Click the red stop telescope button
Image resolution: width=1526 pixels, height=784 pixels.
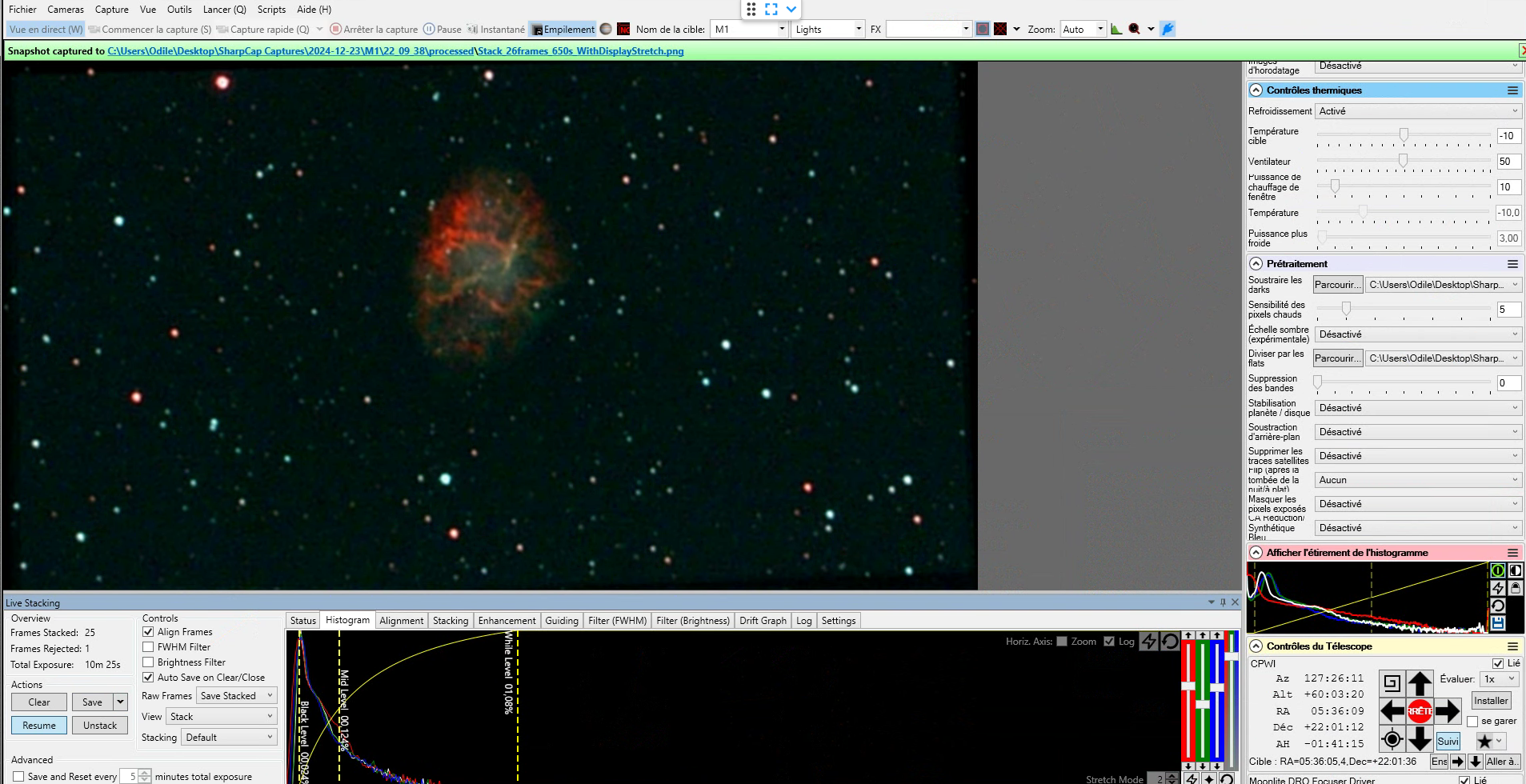(x=1420, y=710)
